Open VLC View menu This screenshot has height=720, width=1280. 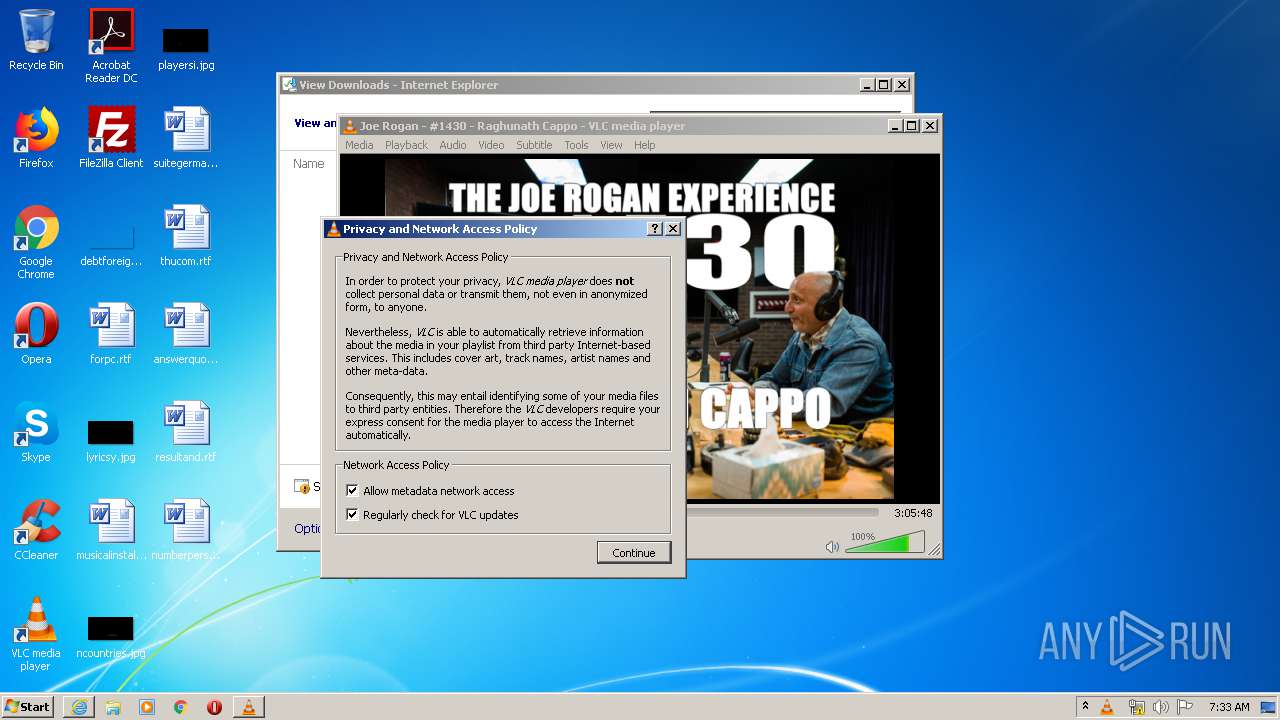coord(611,145)
